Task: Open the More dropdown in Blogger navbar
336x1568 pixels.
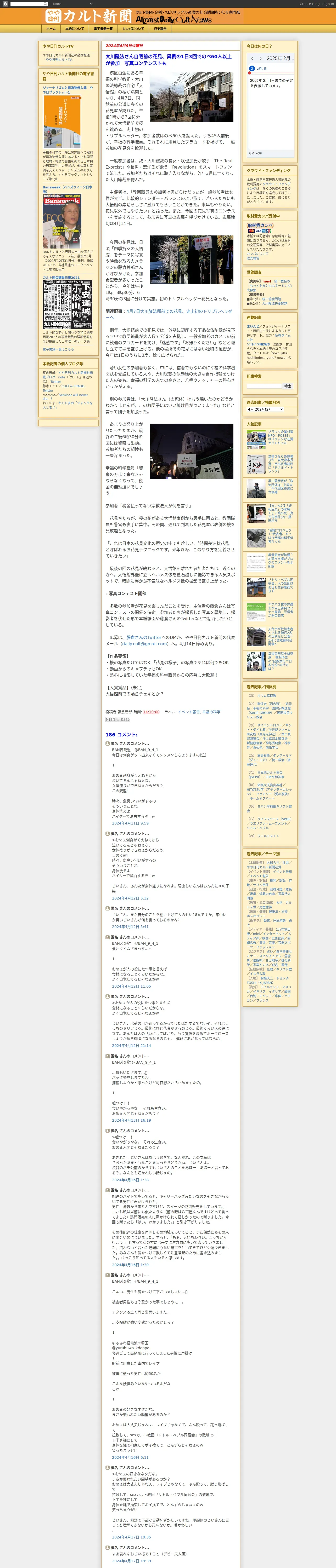Action: point(72,4)
